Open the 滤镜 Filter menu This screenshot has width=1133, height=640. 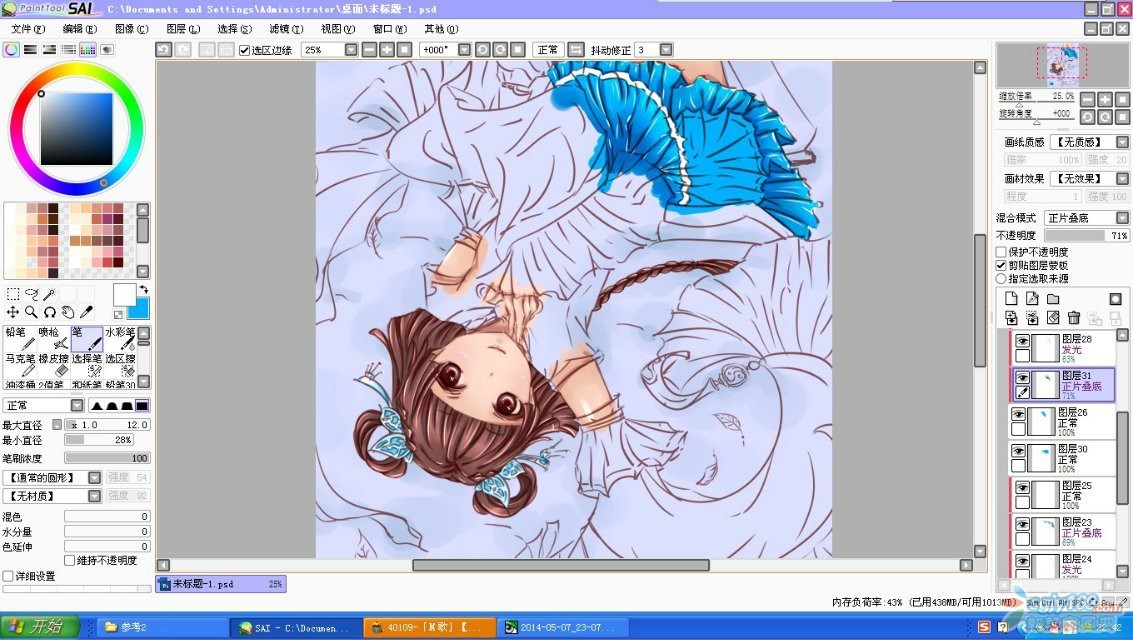pyautogui.click(x=286, y=29)
